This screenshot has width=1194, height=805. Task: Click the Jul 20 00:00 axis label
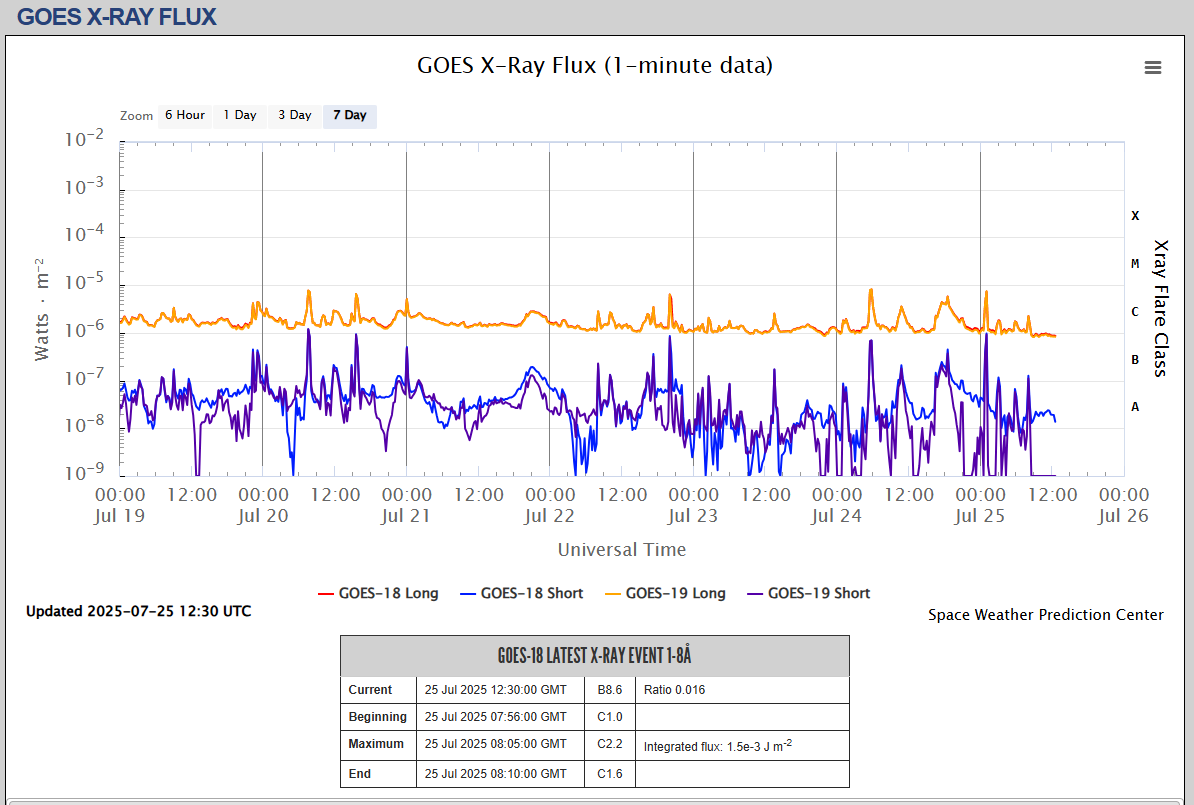pos(263,505)
